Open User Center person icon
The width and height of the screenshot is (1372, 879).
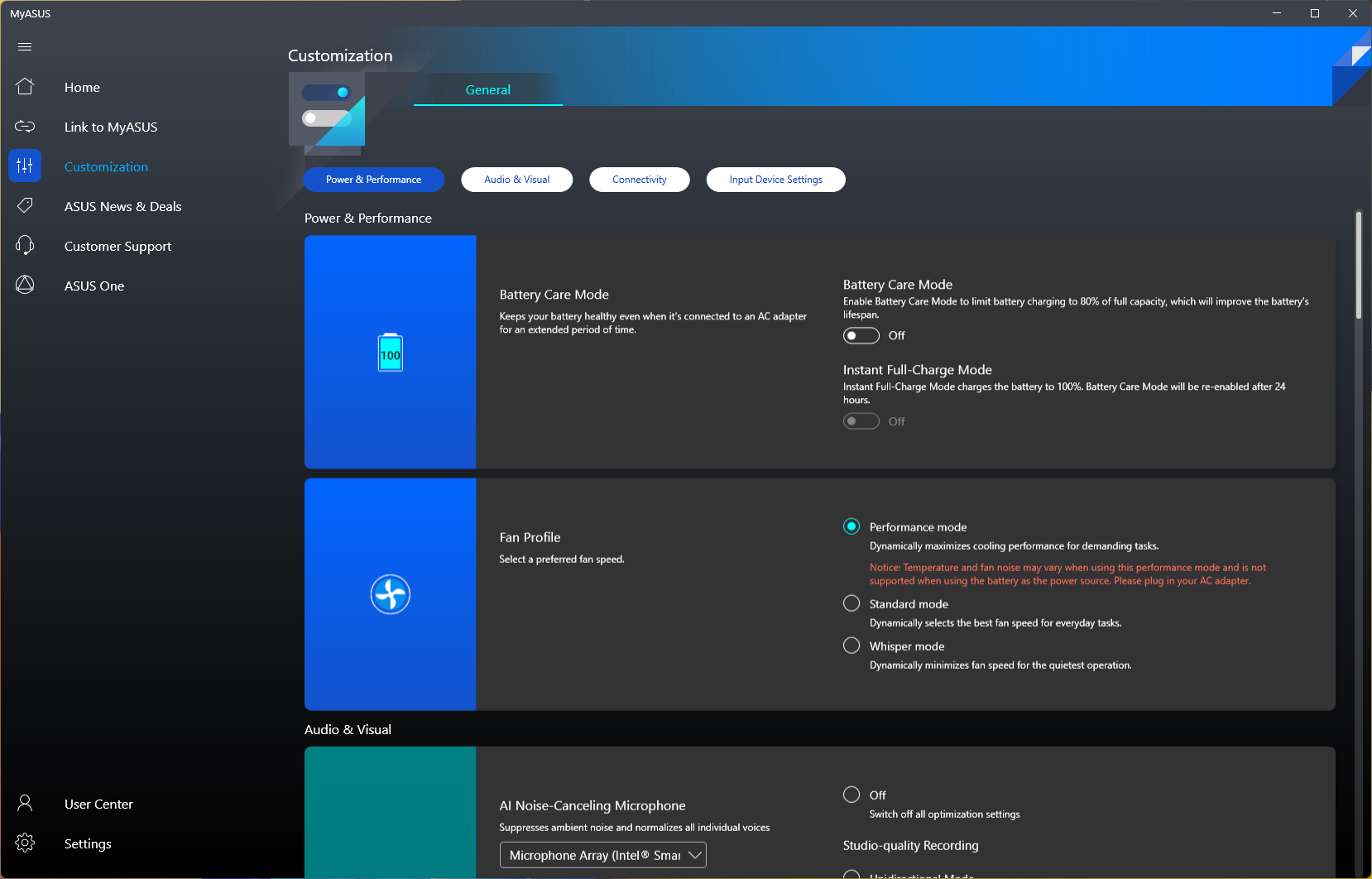tap(25, 803)
